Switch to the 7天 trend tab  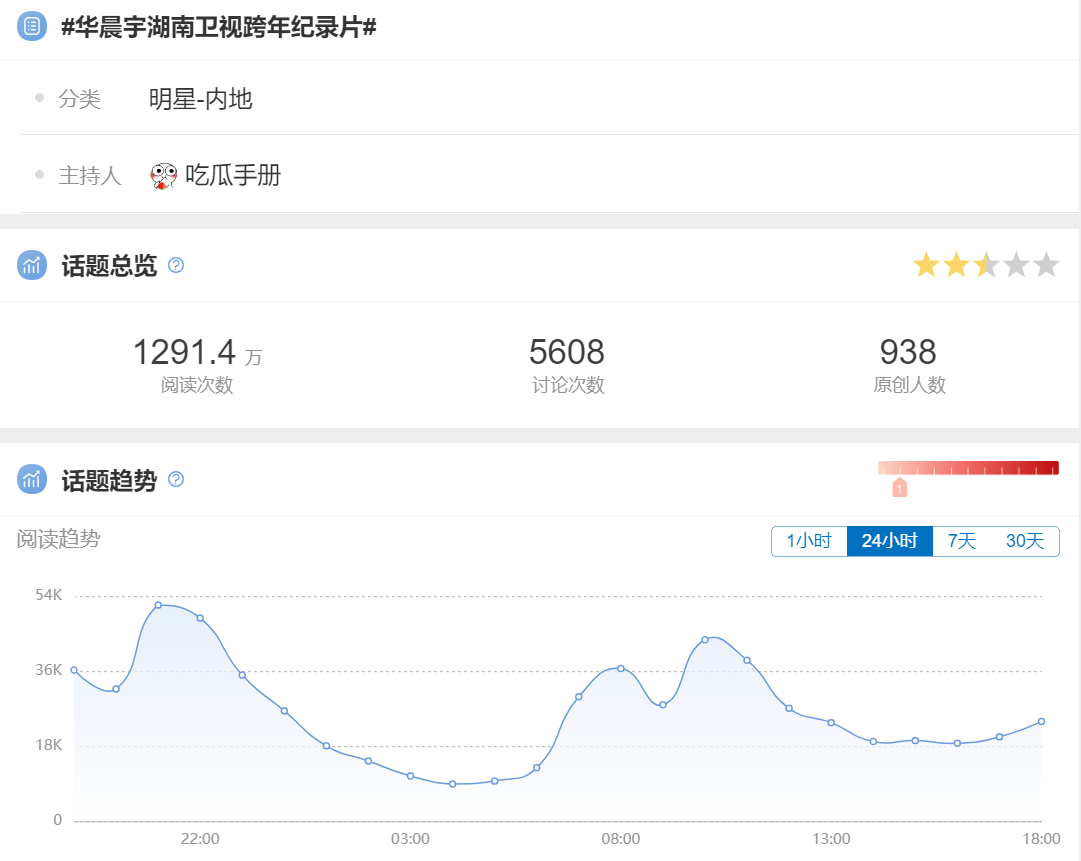[963, 540]
